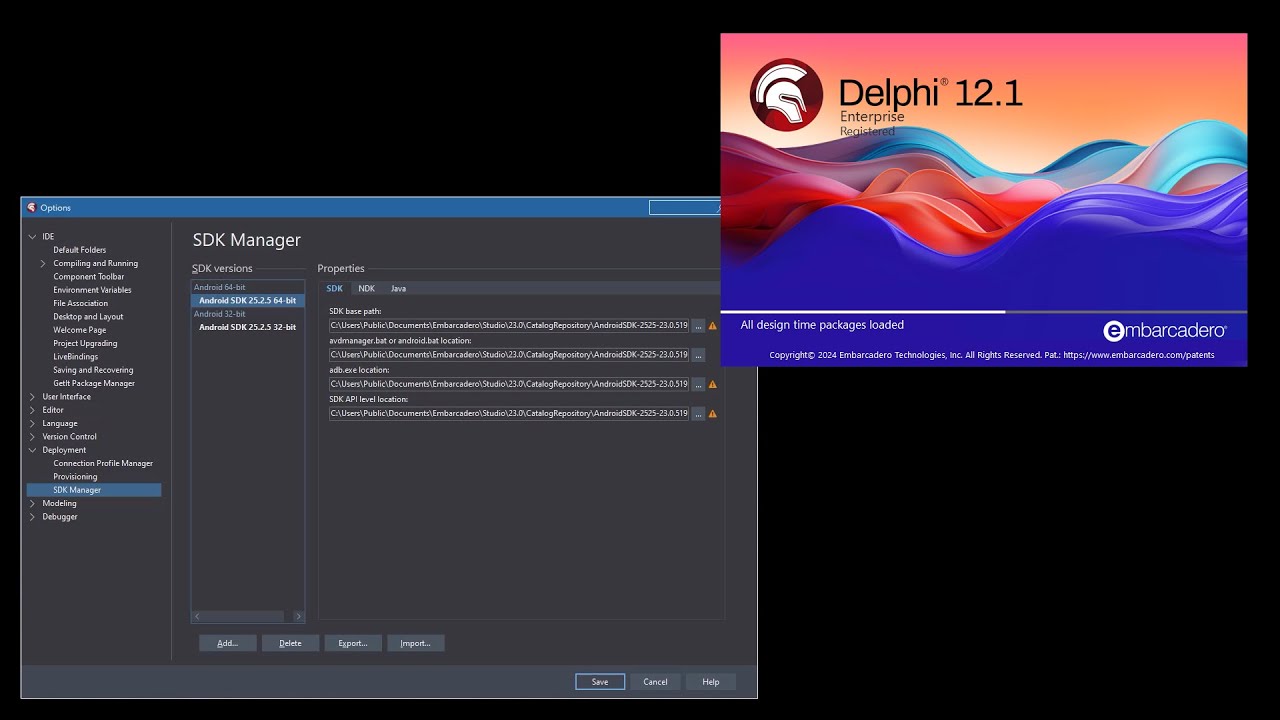The width and height of the screenshot is (1280, 720).
Task: Cancel the Options dialog
Action: (x=655, y=682)
